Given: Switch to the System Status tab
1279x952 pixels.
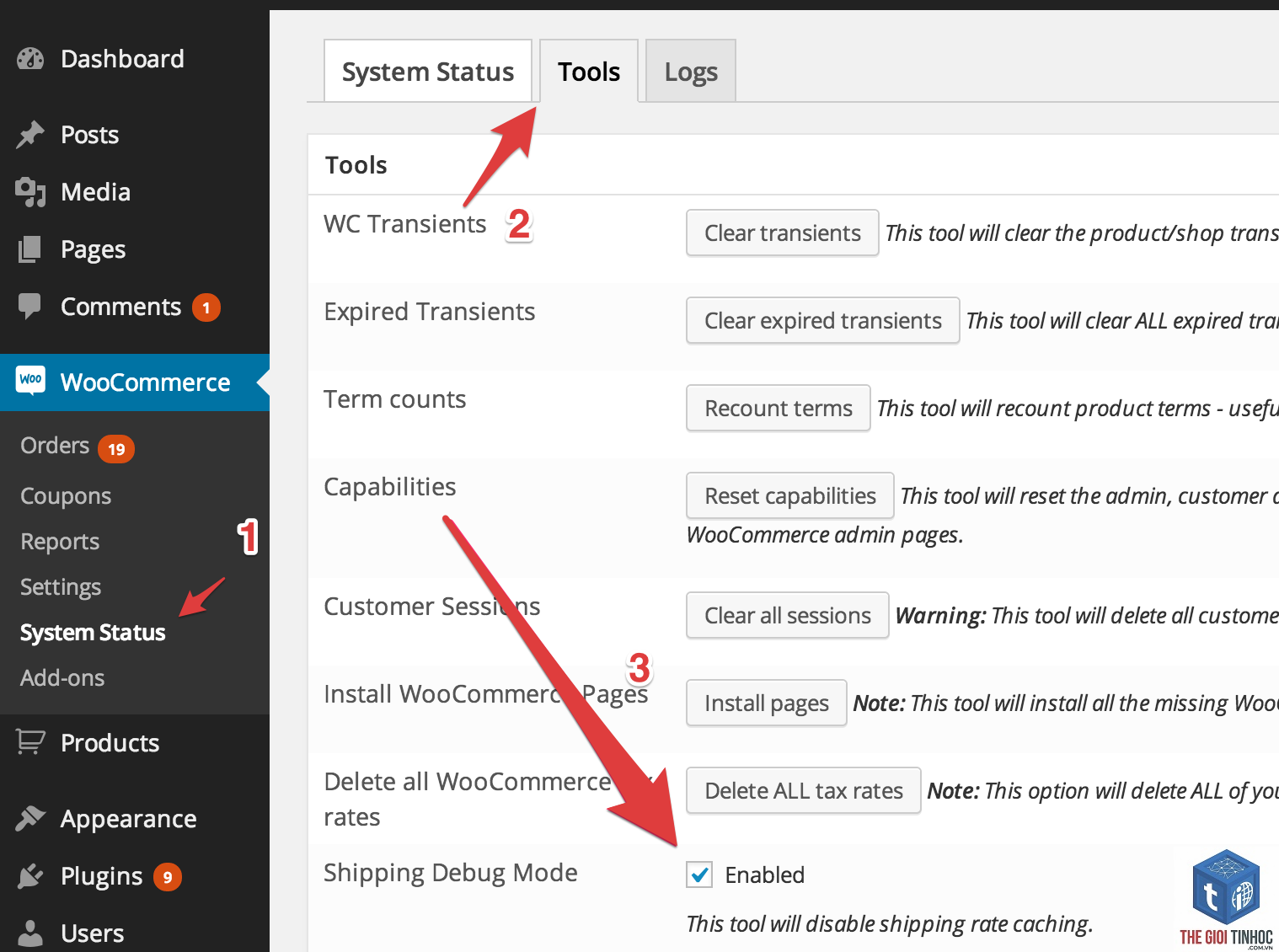Looking at the screenshot, I should click(x=428, y=72).
